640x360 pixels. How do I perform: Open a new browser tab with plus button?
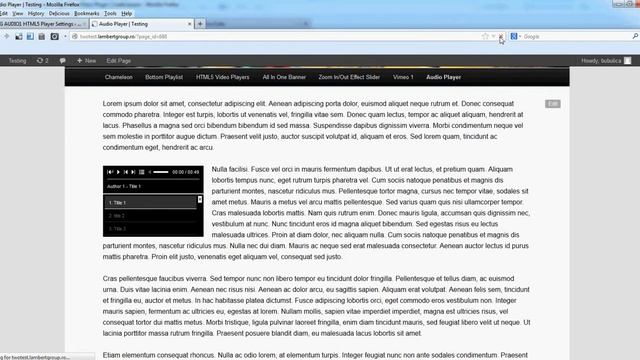tap(200, 24)
